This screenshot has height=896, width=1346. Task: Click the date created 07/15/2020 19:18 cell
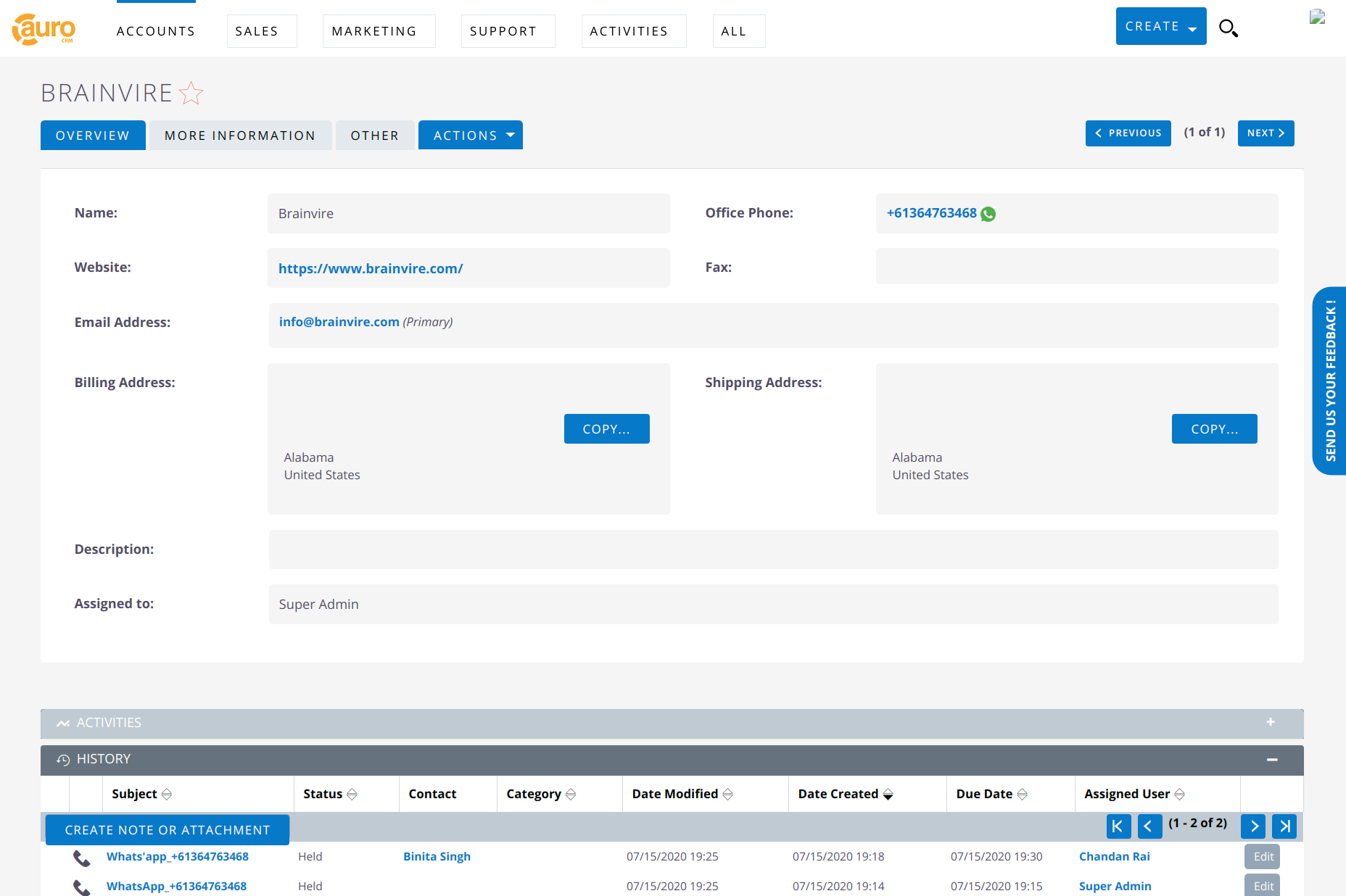(x=838, y=856)
